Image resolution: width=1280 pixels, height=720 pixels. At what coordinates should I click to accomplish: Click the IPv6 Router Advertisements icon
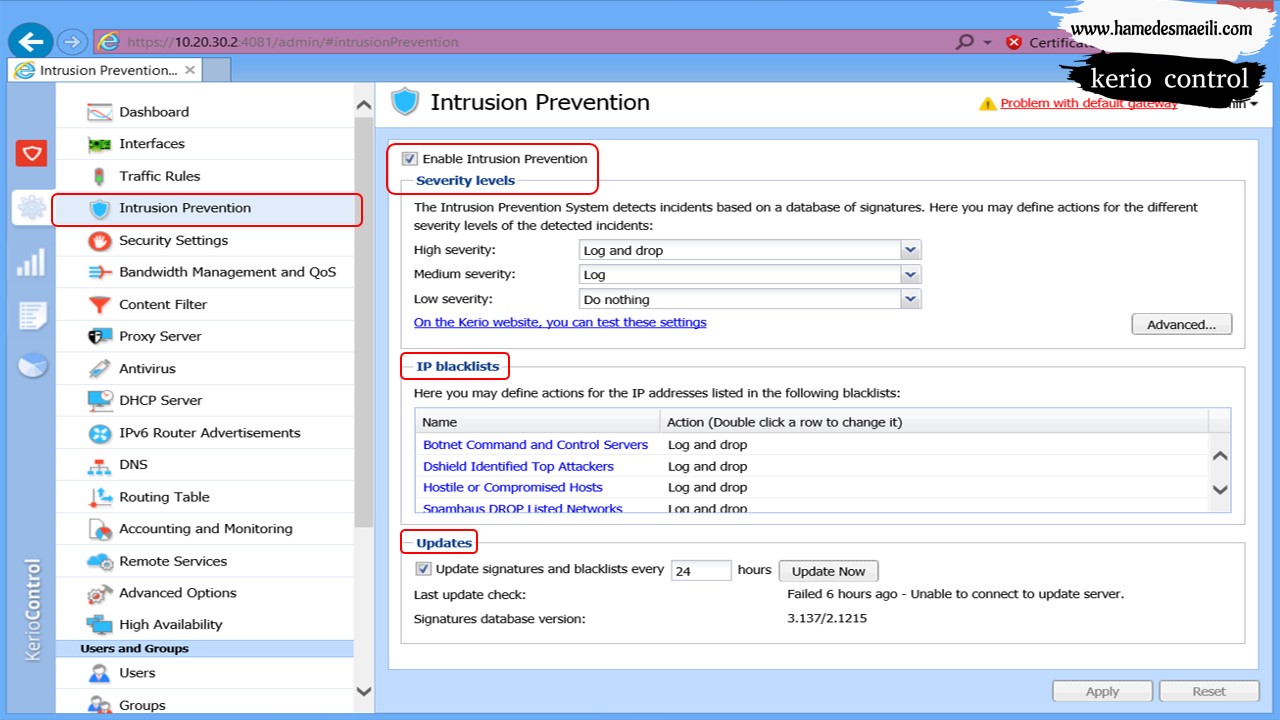coord(99,433)
